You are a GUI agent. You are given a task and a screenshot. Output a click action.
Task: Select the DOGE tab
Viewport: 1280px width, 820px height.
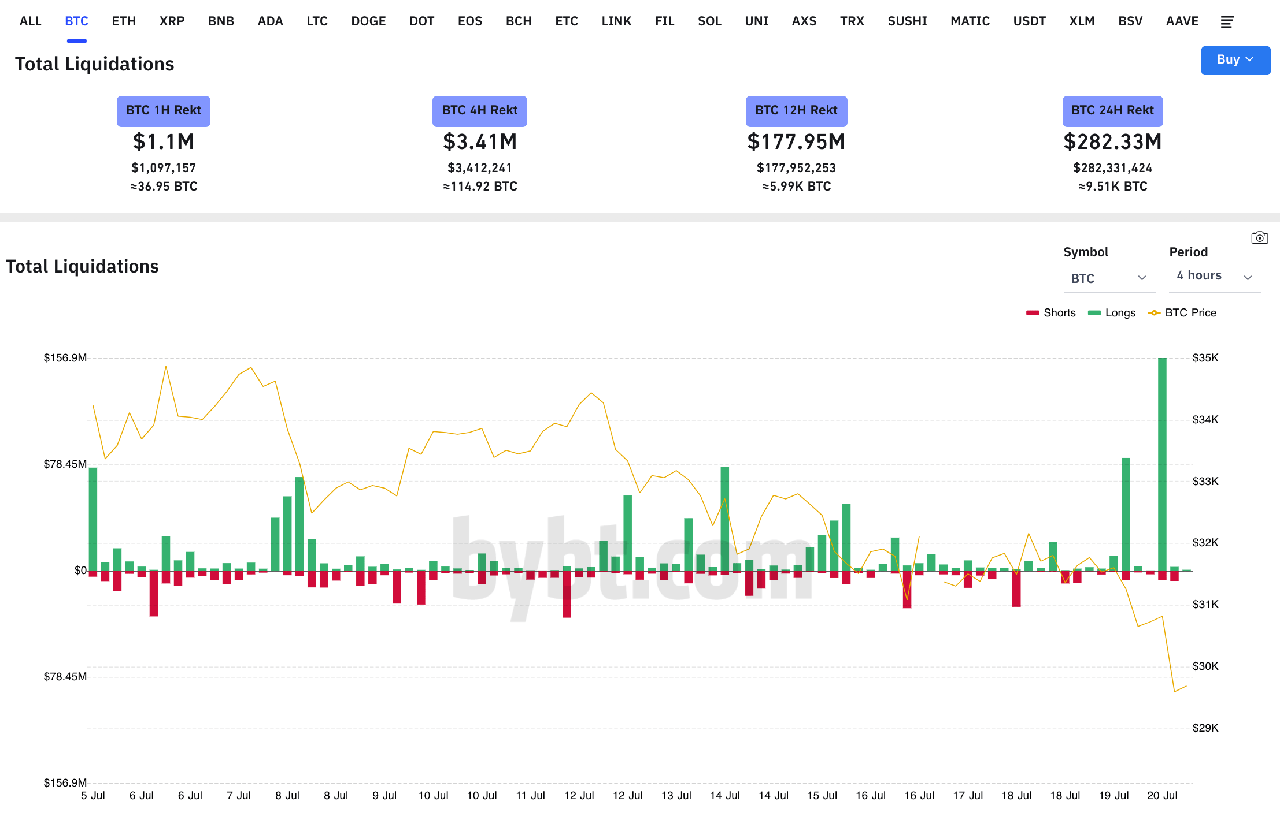369,21
